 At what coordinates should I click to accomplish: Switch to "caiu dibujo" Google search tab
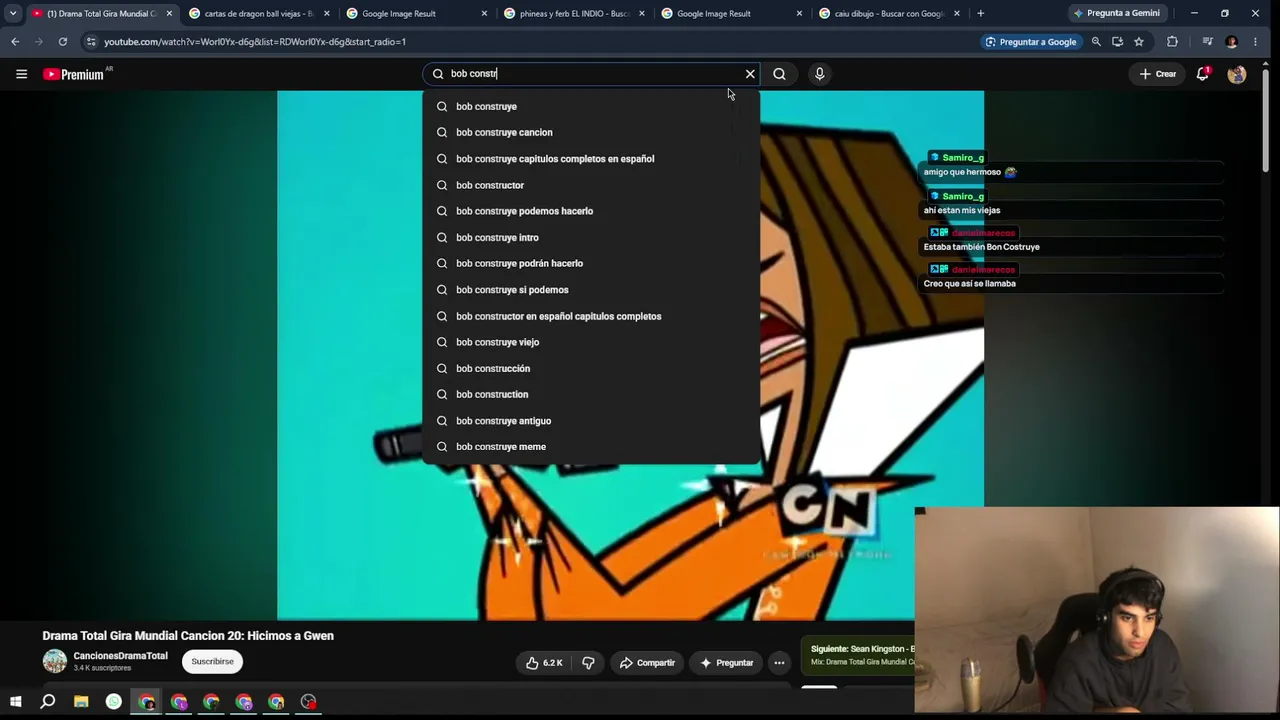[x=888, y=14]
